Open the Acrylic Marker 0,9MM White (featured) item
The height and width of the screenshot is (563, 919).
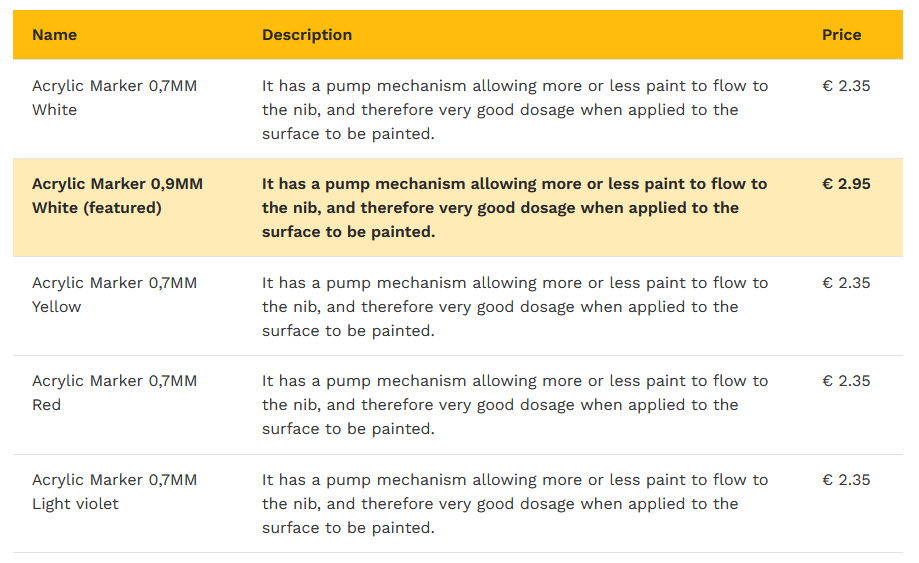point(117,196)
